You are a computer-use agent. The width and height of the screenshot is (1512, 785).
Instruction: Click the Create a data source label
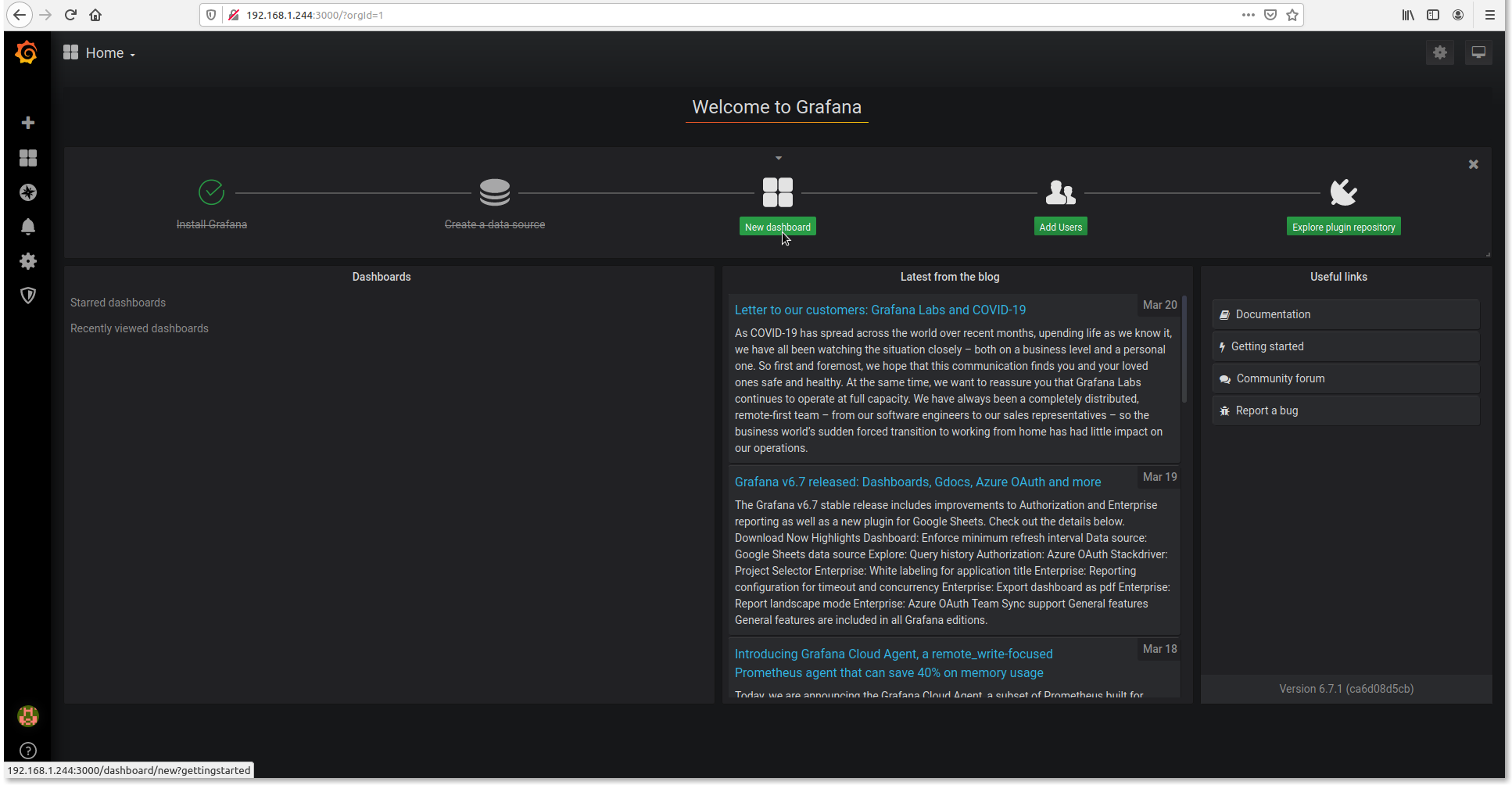[495, 224]
